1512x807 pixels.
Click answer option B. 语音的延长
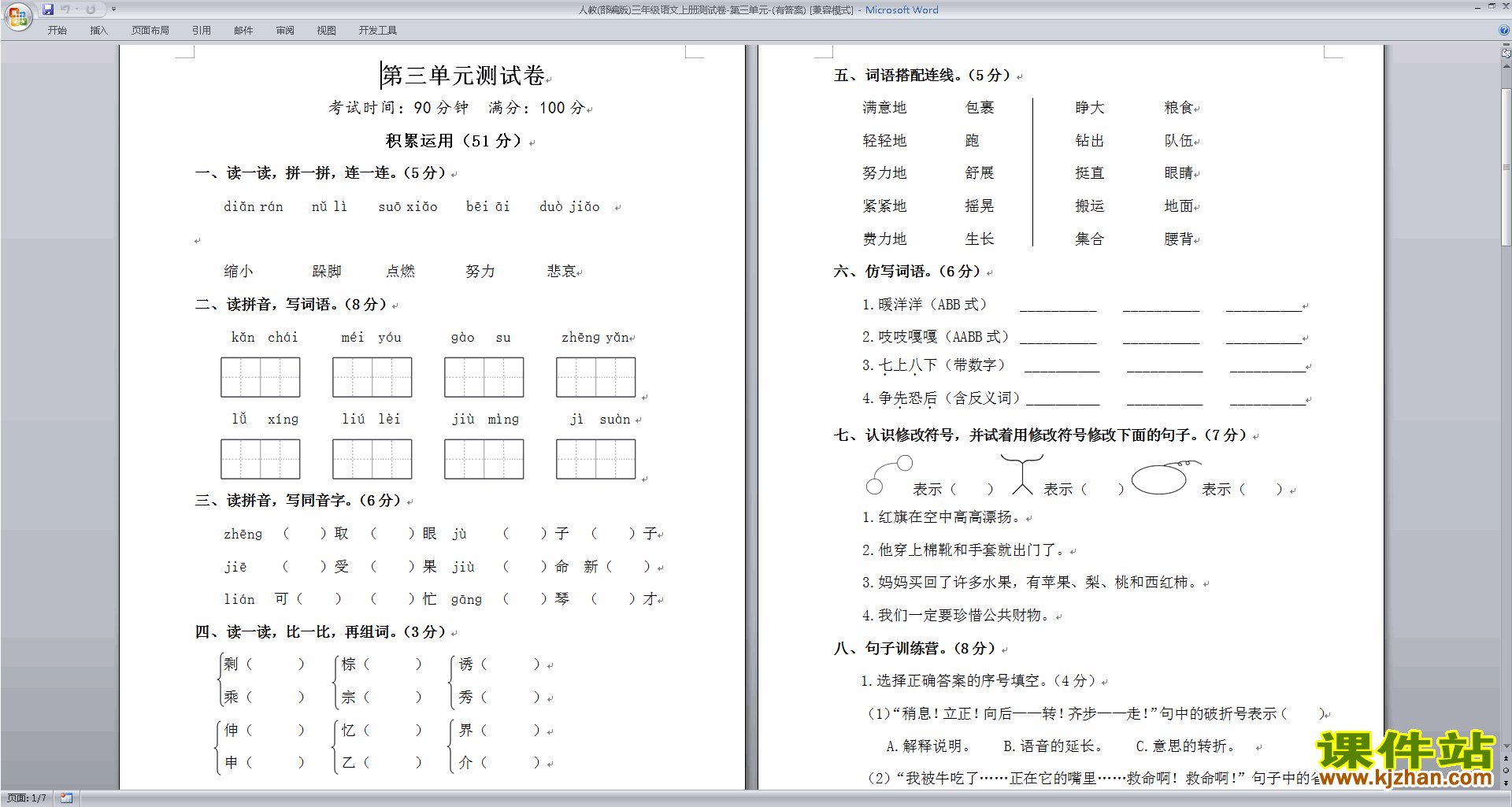point(1053,746)
